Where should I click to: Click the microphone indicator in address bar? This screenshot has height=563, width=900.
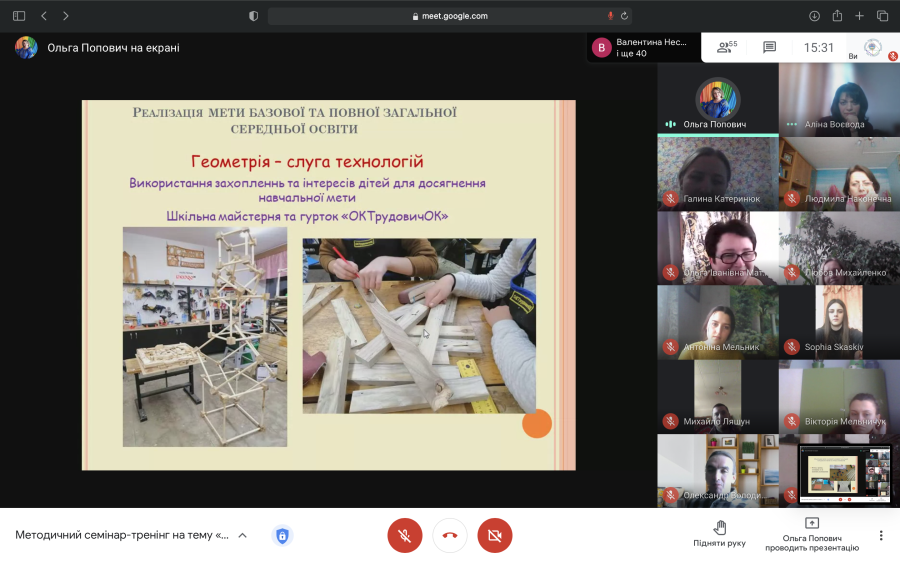tap(610, 16)
